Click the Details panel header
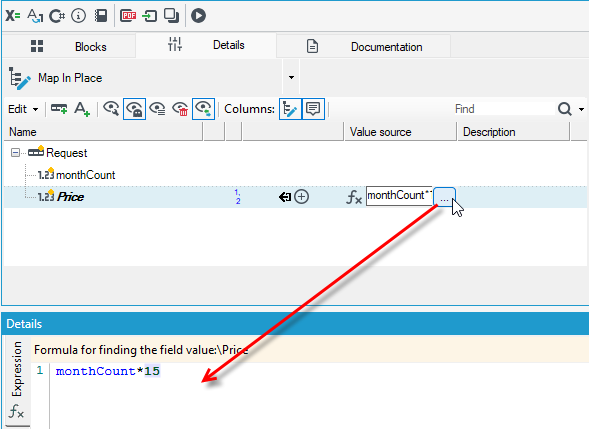Screen dimensions: 589x429 295,323
